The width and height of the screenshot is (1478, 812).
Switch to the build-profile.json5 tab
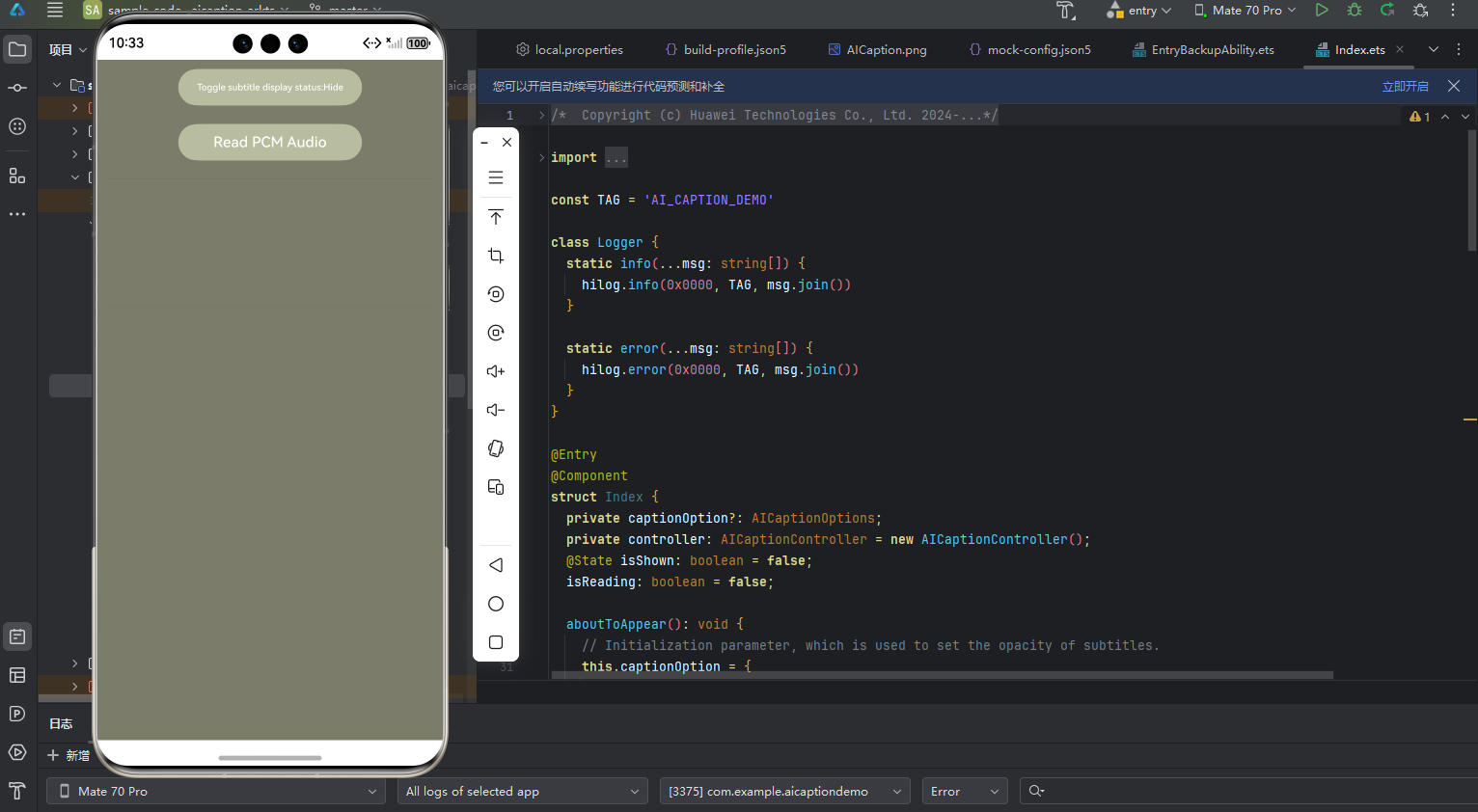pyautogui.click(x=725, y=49)
